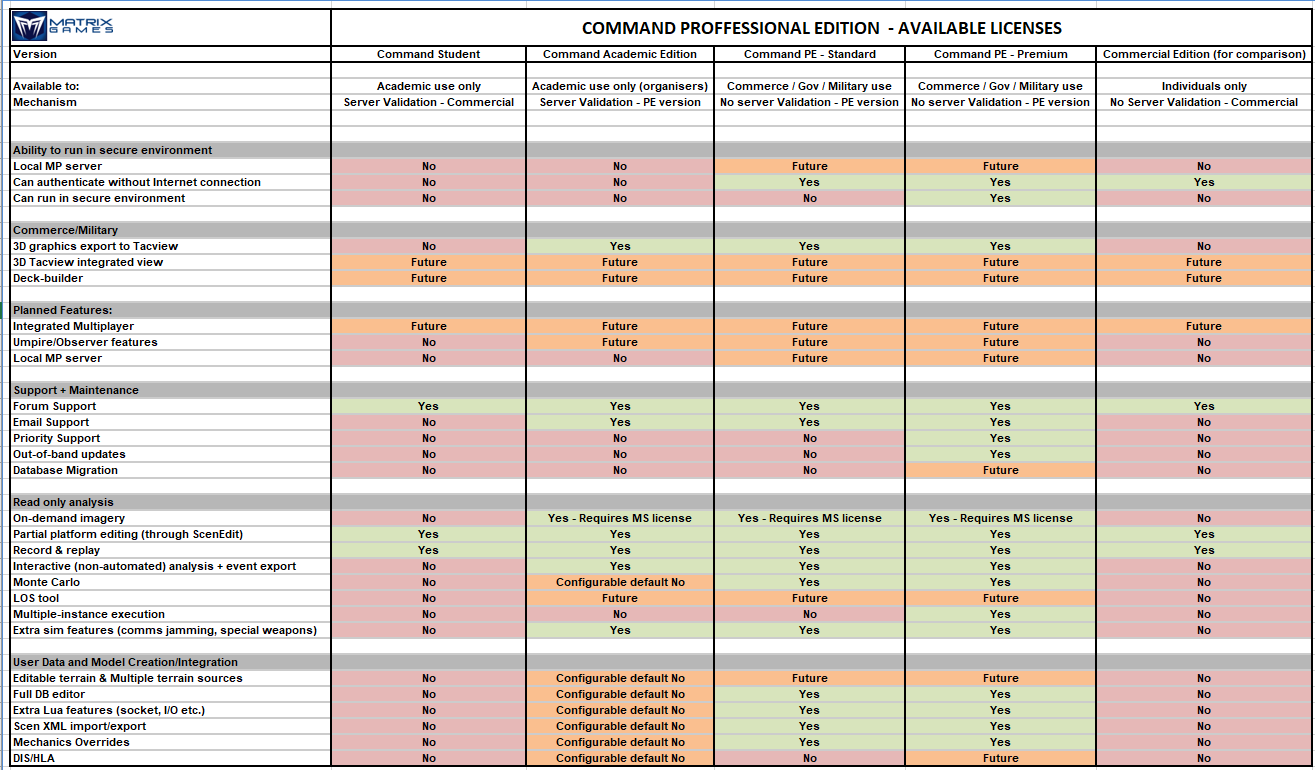Select the Commerce/Military section heading
The height and width of the screenshot is (770, 1315).
(x=661, y=230)
